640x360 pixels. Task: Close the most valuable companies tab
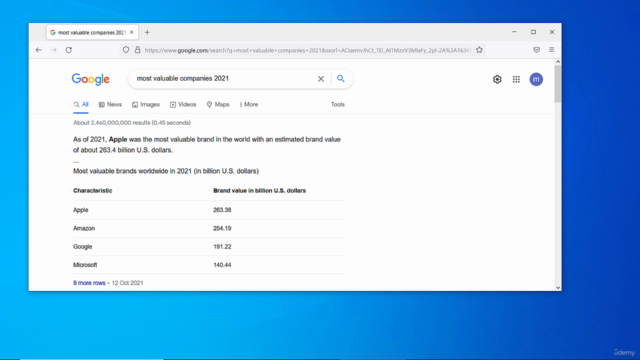coord(131,32)
